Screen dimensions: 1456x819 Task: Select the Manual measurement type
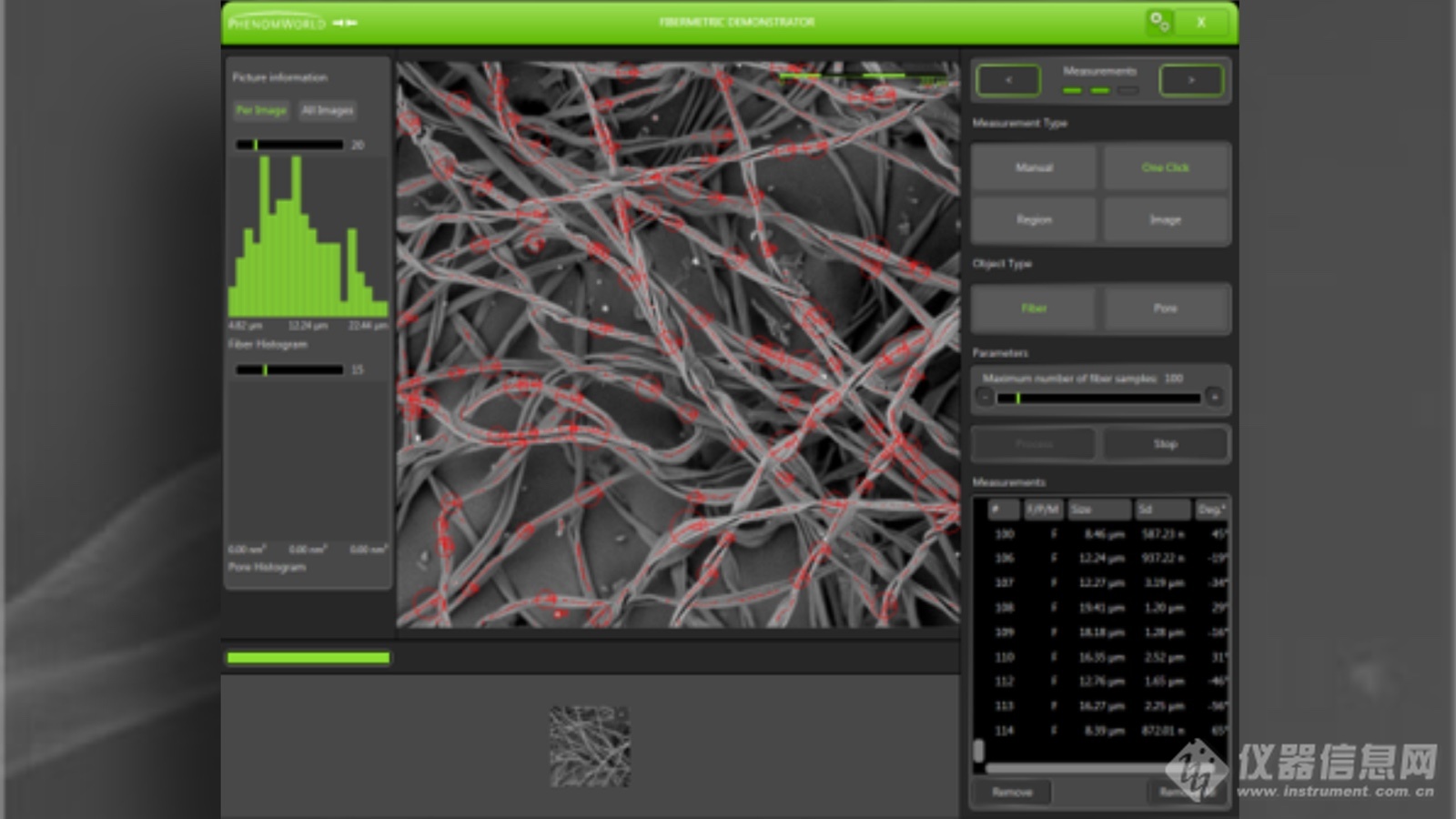tap(1034, 167)
